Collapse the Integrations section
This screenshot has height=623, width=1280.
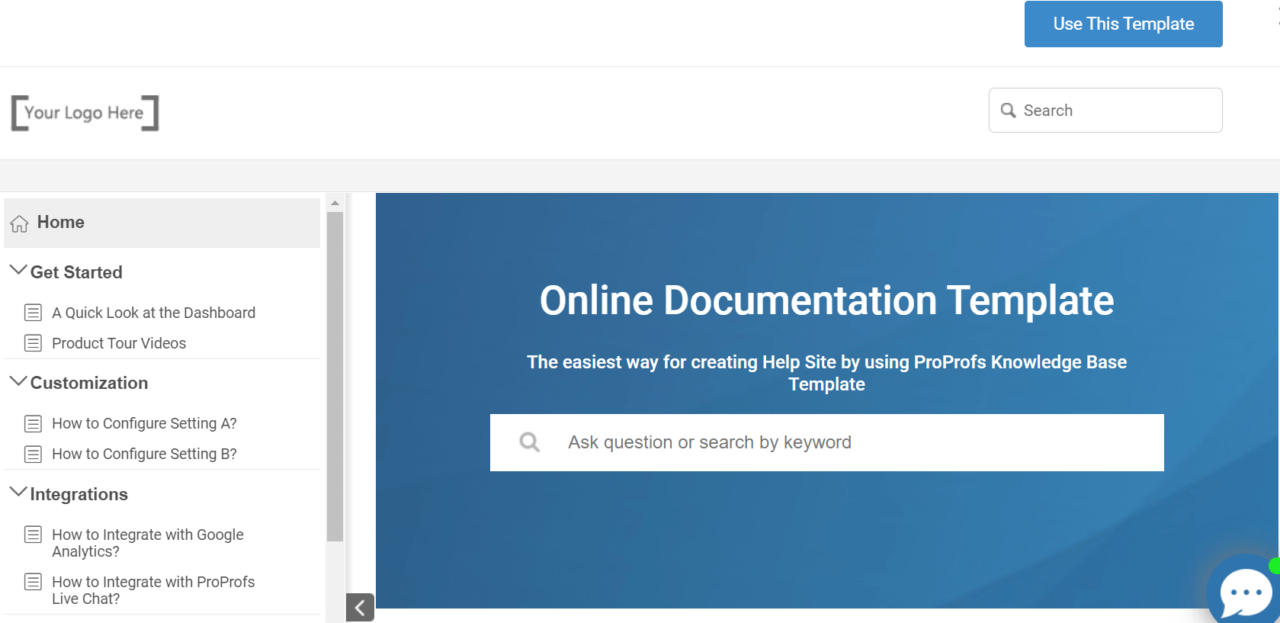point(18,493)
